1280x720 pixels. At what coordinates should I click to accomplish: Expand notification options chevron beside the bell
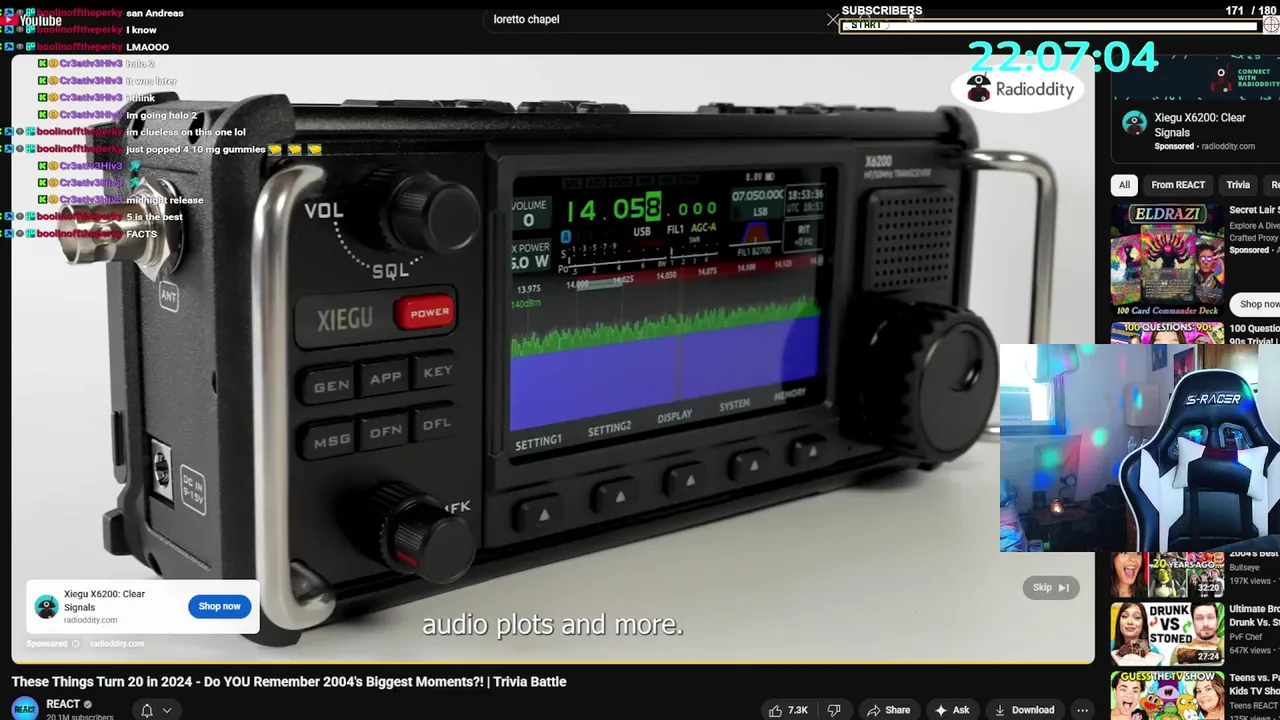coord(167,710)
